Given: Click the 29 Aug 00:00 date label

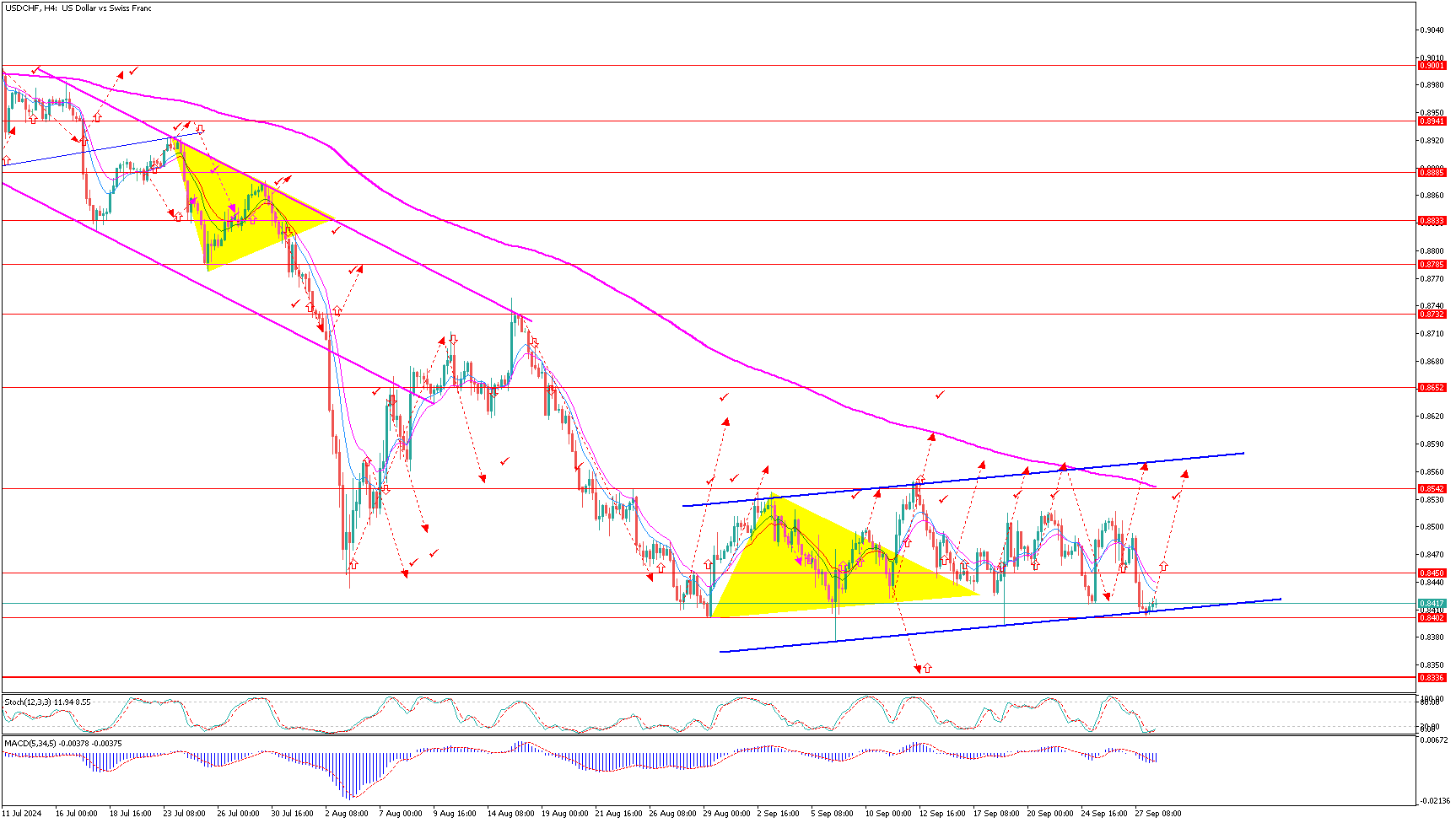Looking at the screenshot, I should (725, 814).
